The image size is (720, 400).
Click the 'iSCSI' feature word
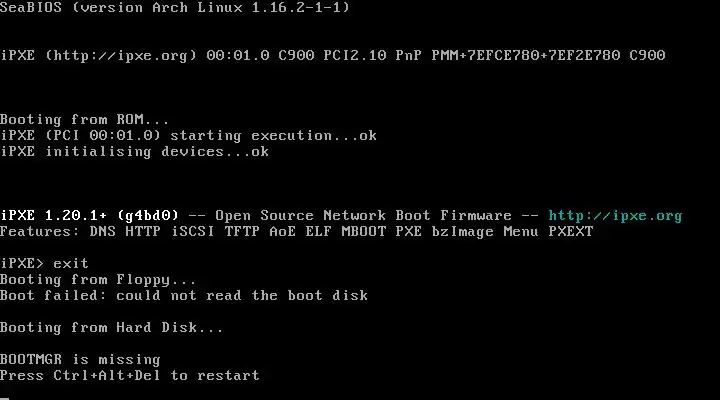point(192,231)
